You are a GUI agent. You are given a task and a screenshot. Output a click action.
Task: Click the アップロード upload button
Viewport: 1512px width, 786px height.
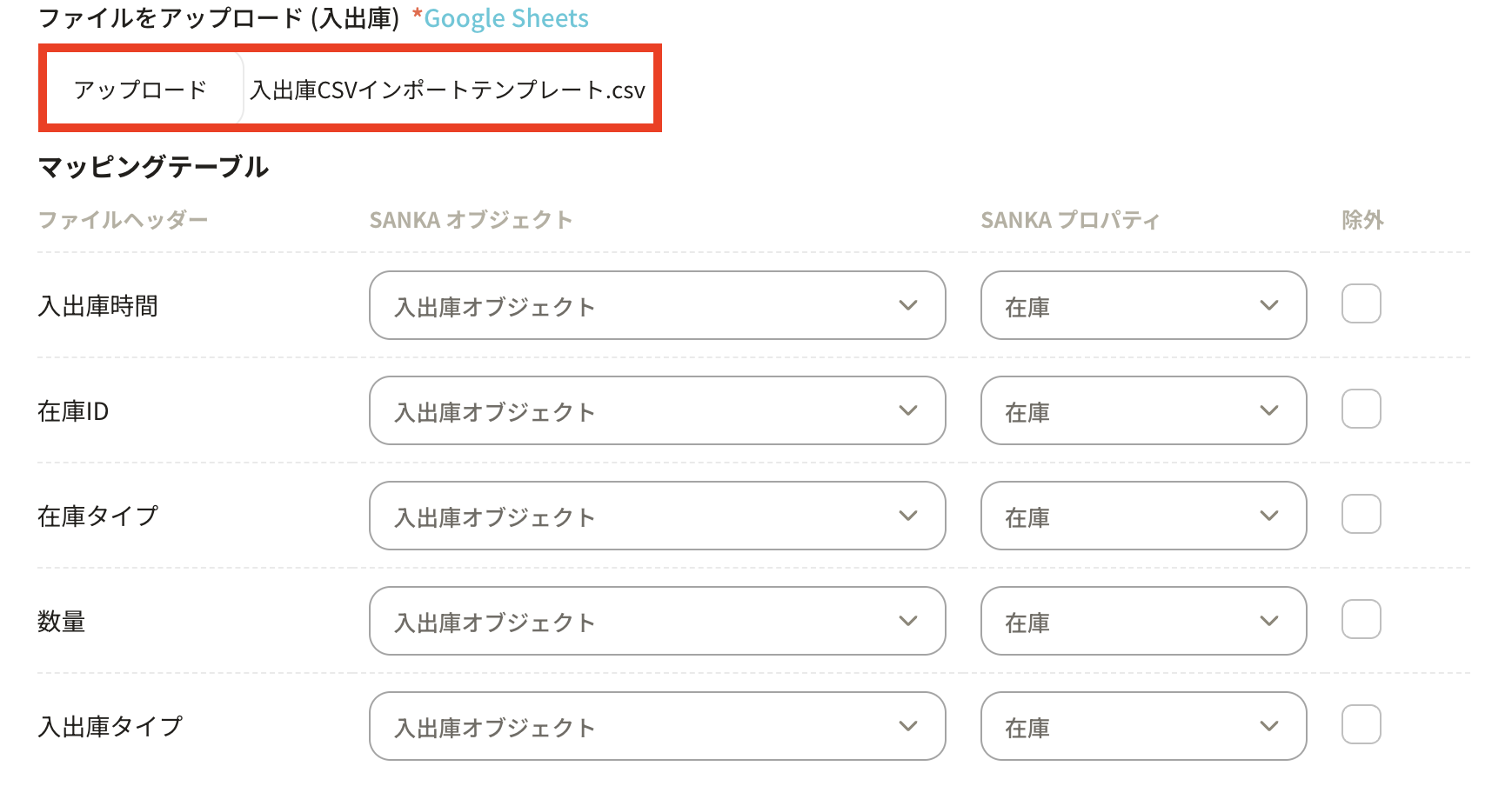click(141, 90)
